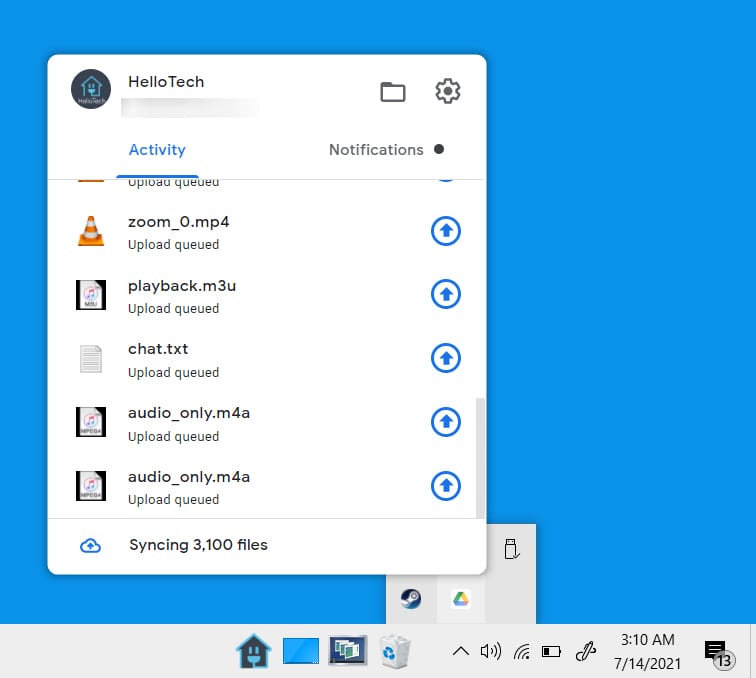This screenshot has width=756, height=678.
Task: Click the notifications unread dot indicator
Action: (439, 149)
